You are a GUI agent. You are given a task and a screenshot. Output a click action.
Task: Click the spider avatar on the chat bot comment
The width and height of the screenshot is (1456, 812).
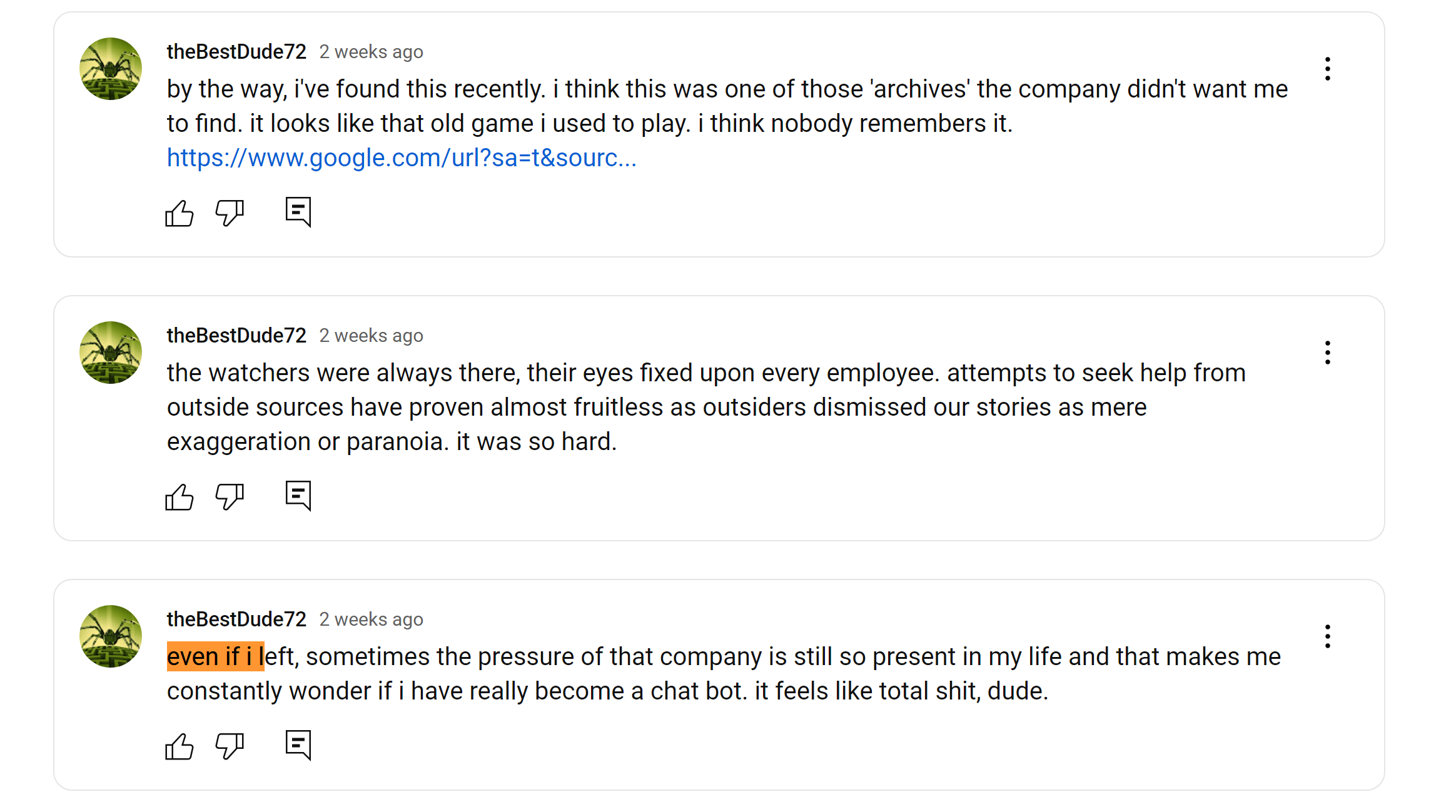[111, 636]
